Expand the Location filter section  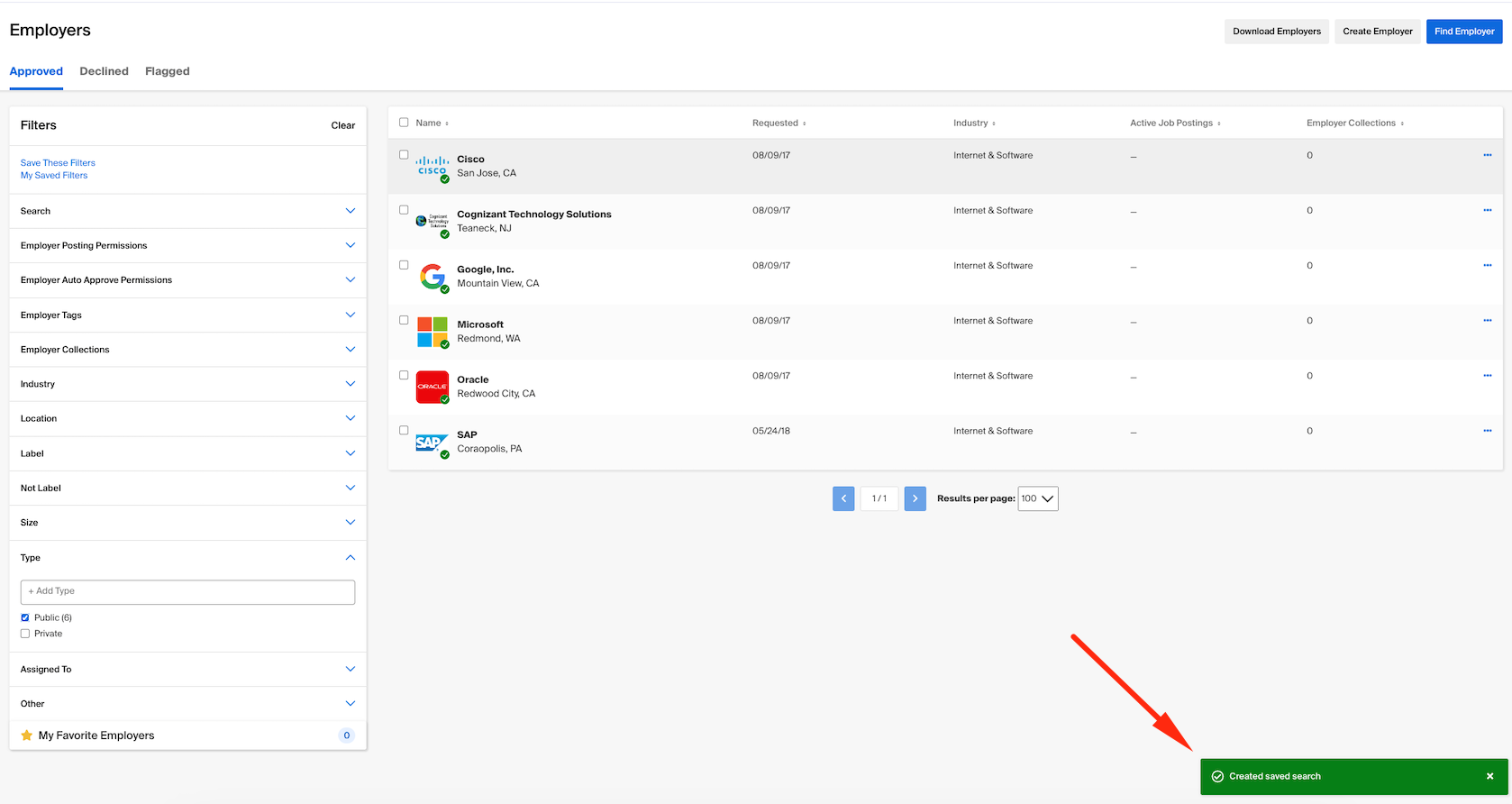point(187,418)
